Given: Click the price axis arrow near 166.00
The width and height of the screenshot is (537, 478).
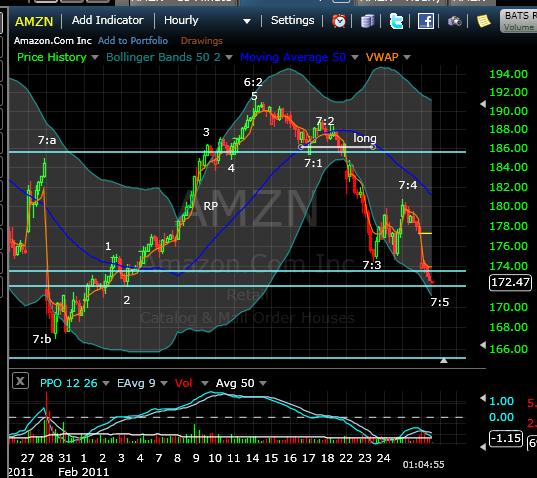Looking at the screenshot, I should [x=483, y=345].
